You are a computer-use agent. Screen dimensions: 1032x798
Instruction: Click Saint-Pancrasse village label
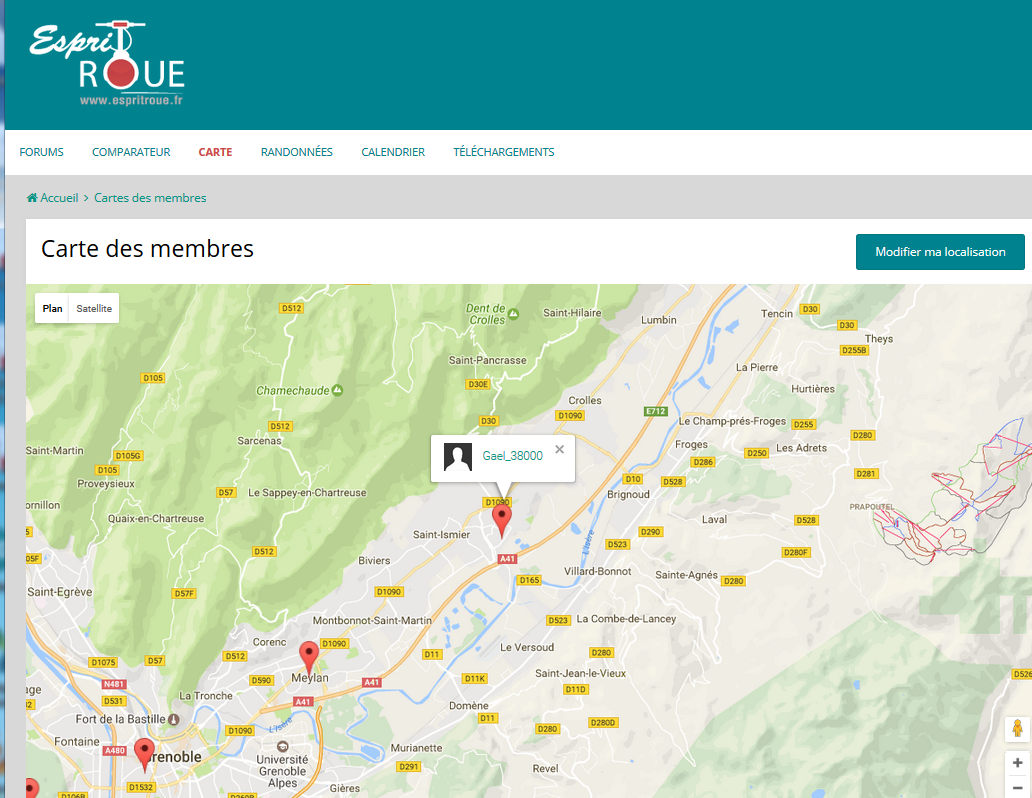point(488,360)
